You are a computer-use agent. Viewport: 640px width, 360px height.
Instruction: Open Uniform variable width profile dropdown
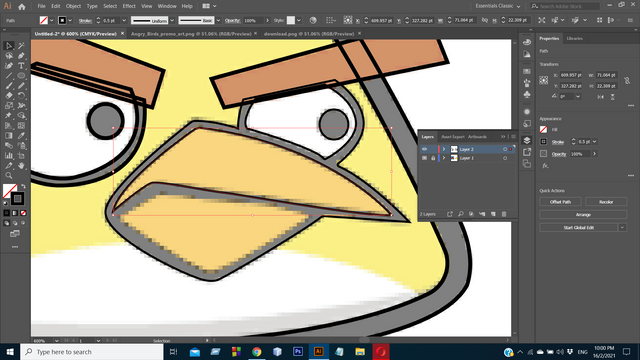point(172,20)
